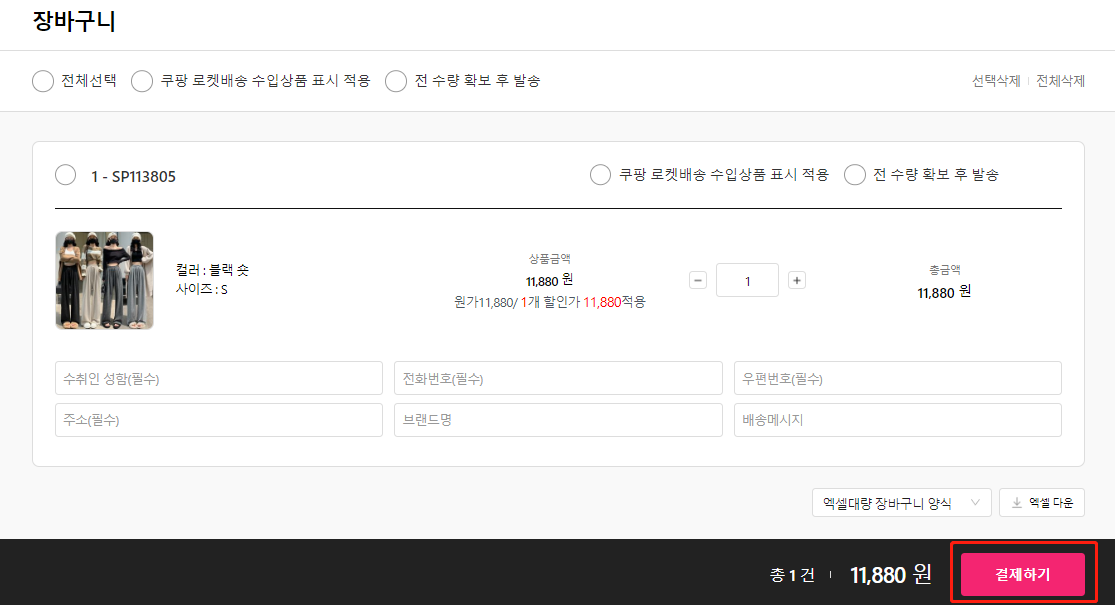Toggle the 전체선택 select-all checkbox
This screenshot has width=1115, height=605.
[43, 81]
